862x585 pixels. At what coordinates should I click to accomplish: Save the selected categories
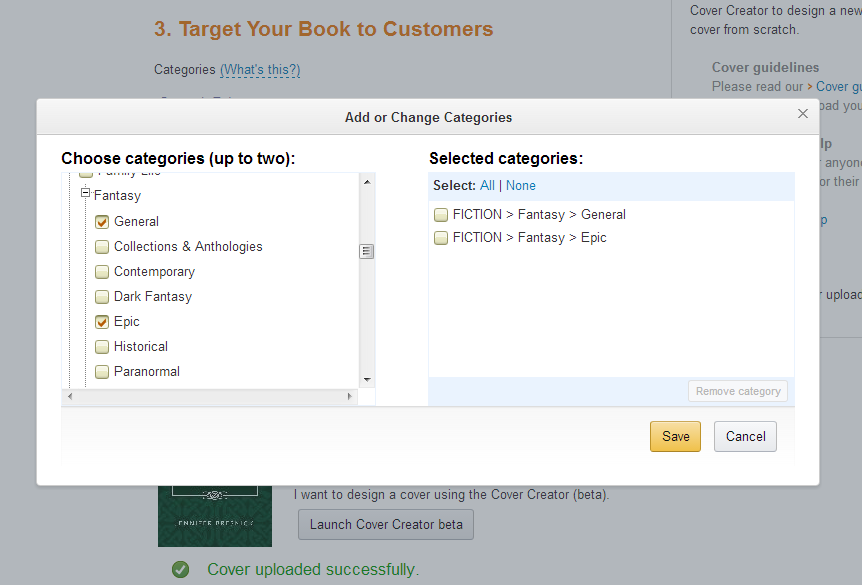pyautogui.click(x=675, y=436)
